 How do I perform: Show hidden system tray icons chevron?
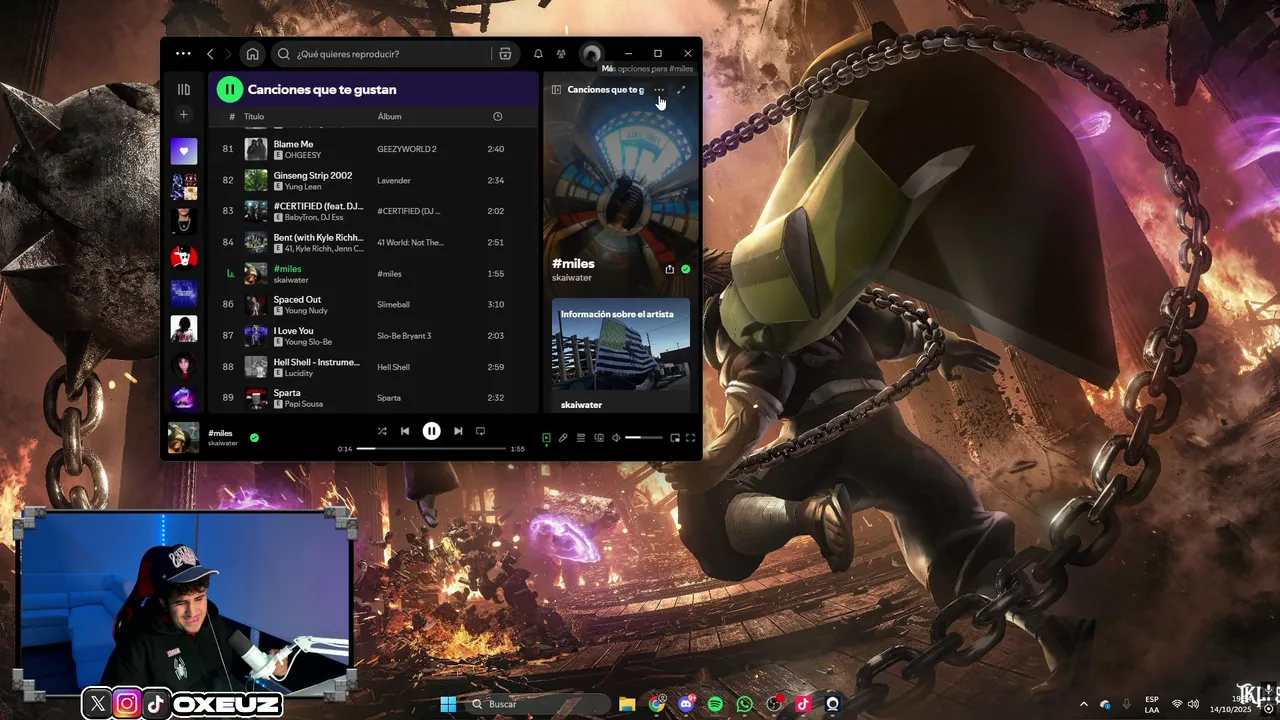(1084, 704)
